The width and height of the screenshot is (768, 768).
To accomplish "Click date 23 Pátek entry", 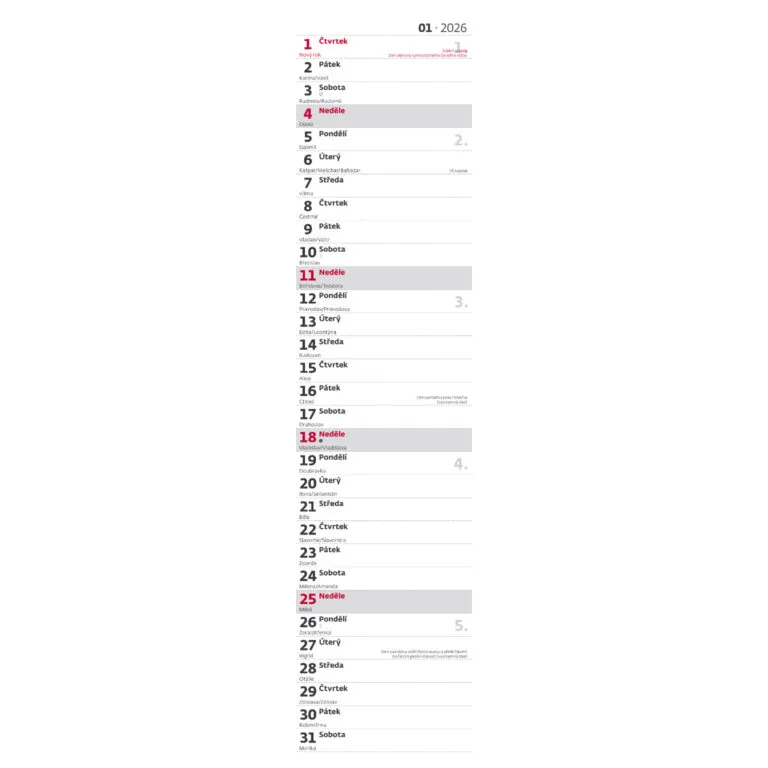I will (384, 554).
